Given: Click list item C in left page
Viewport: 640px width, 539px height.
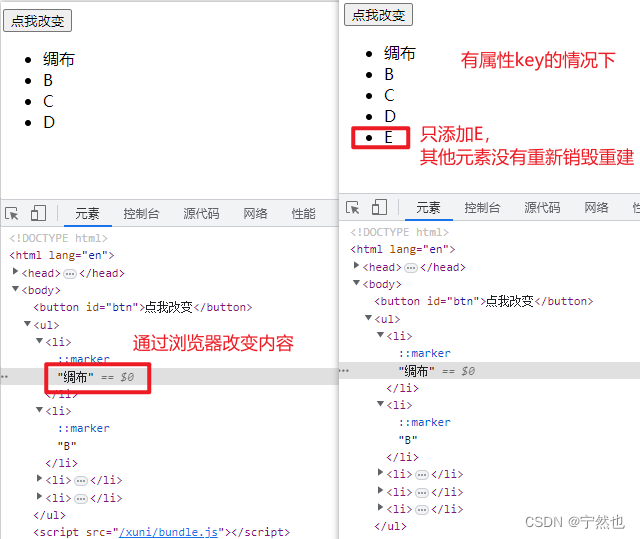Looking at the screenshot, I should (x=48, y=101).
